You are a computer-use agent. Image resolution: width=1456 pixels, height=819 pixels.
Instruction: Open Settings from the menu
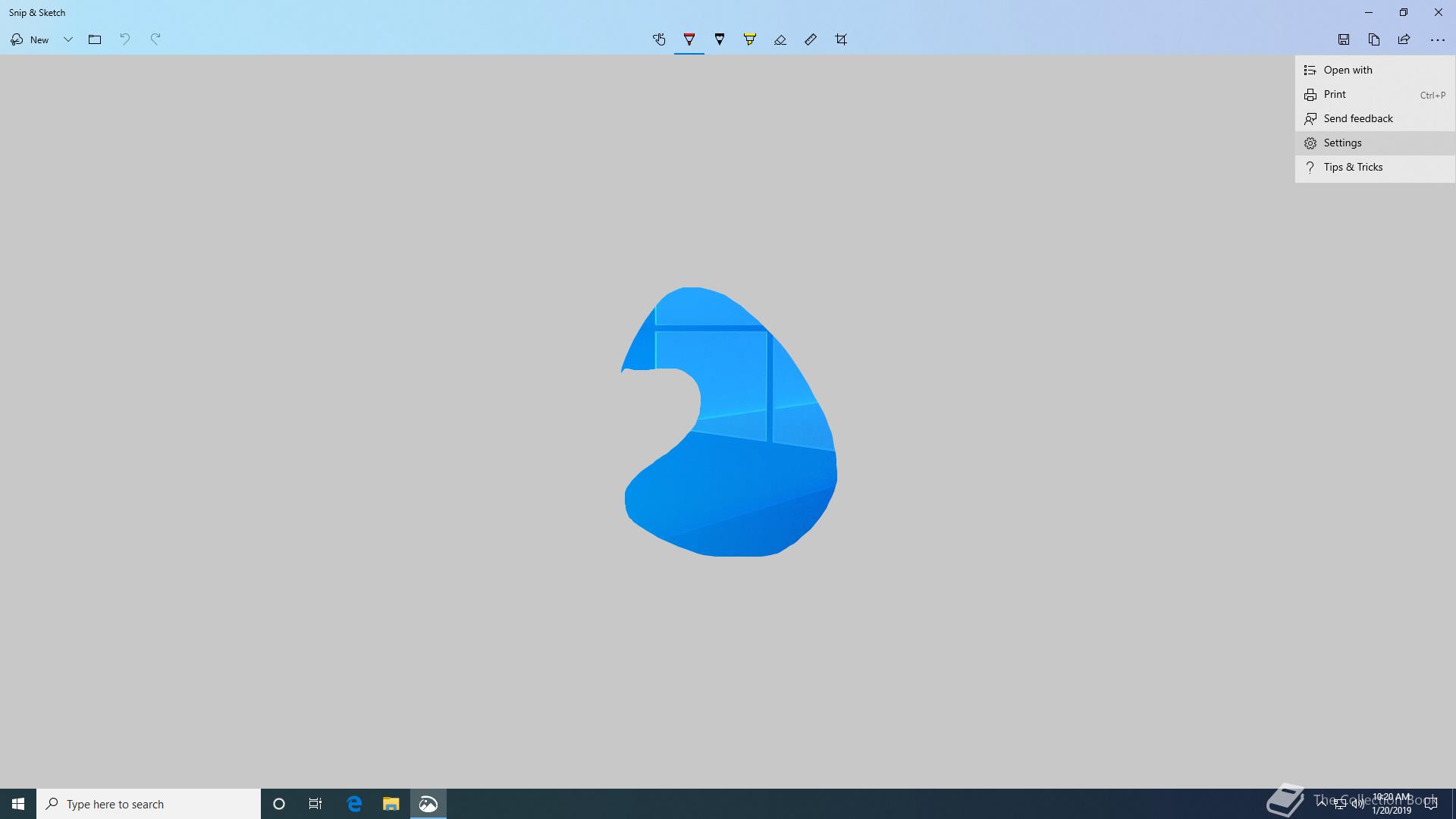pos(1375,143)
